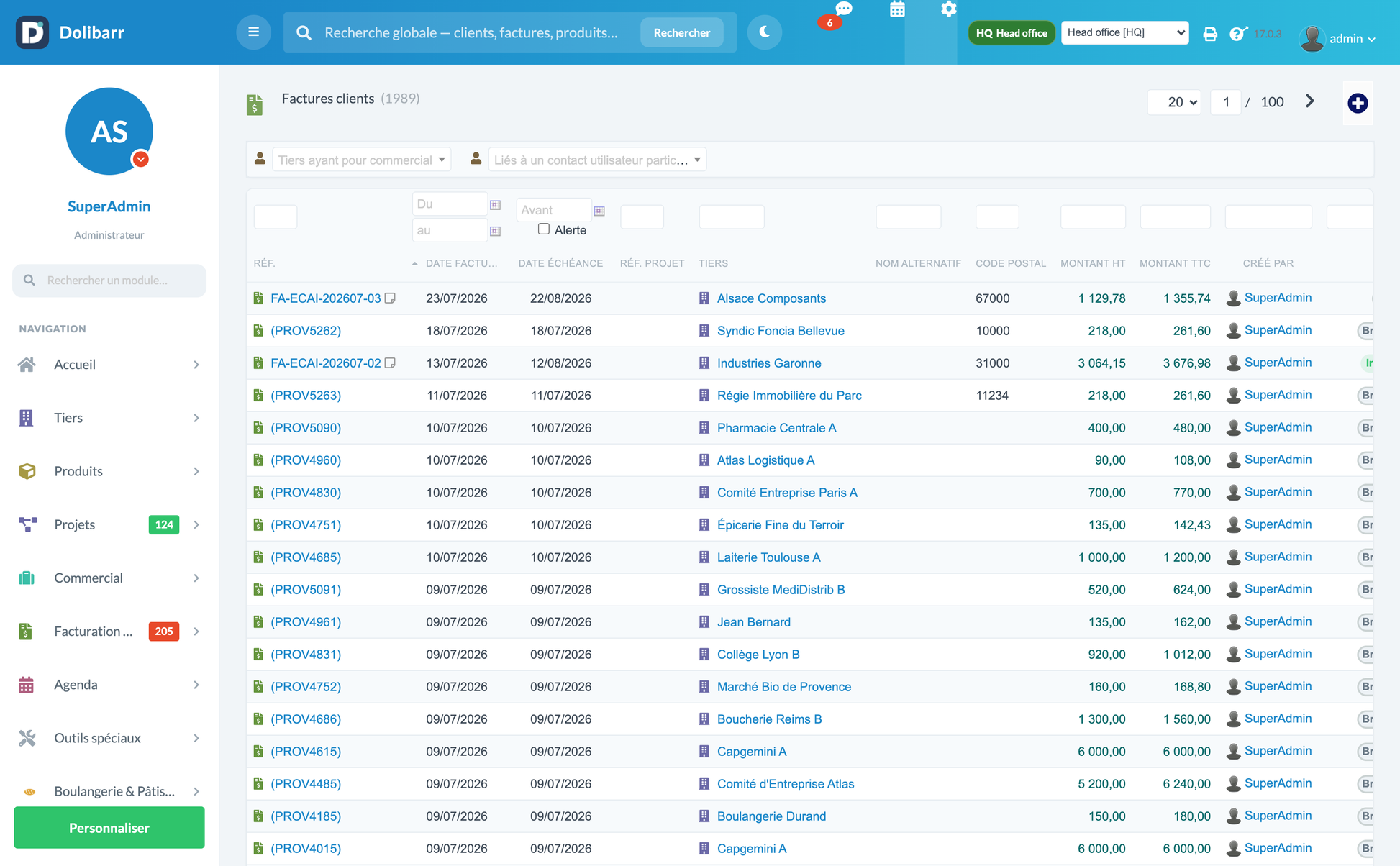Viewport: 1400px width, 866px height.
Task: Open invoice (PROV5262)
Action: 306,331
